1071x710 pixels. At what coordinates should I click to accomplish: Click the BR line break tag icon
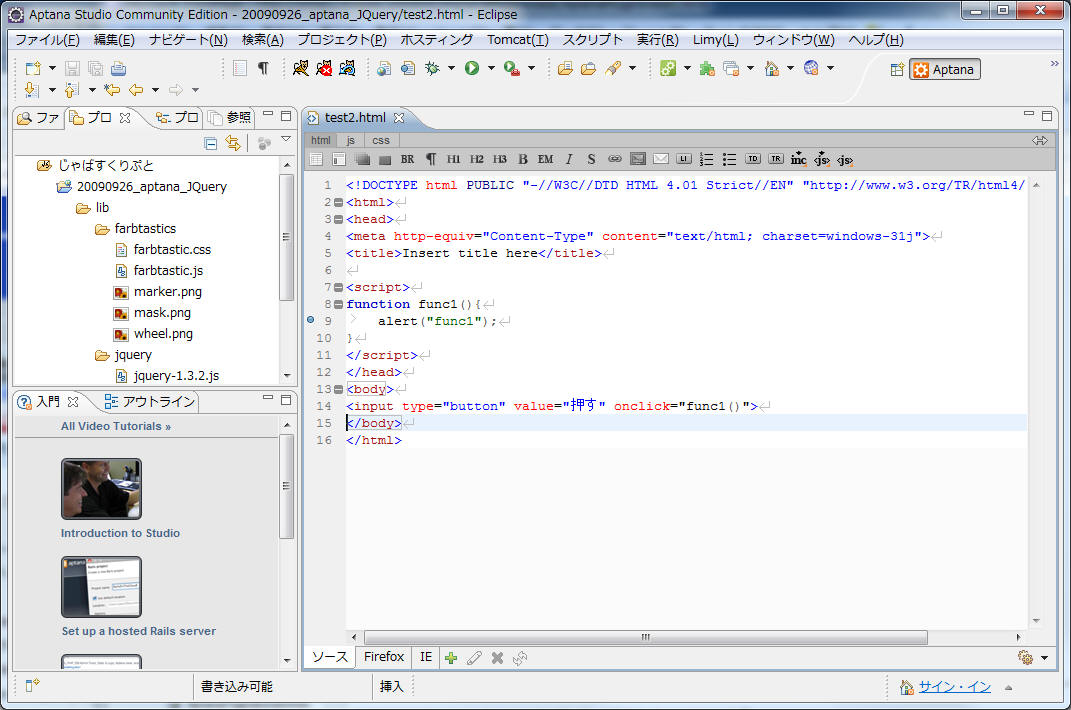[x=407, y=159]
